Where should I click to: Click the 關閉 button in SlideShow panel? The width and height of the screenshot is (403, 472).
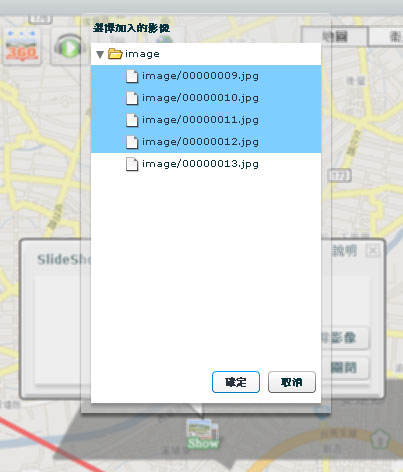[345, 368]
